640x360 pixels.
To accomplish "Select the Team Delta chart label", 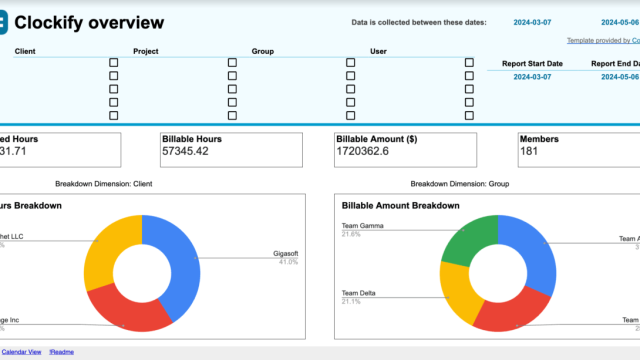I will 358,293.
